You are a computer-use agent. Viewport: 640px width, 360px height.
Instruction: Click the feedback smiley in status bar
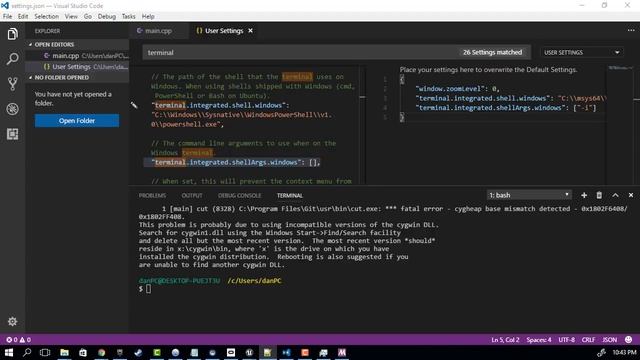[x=628, y=340]
